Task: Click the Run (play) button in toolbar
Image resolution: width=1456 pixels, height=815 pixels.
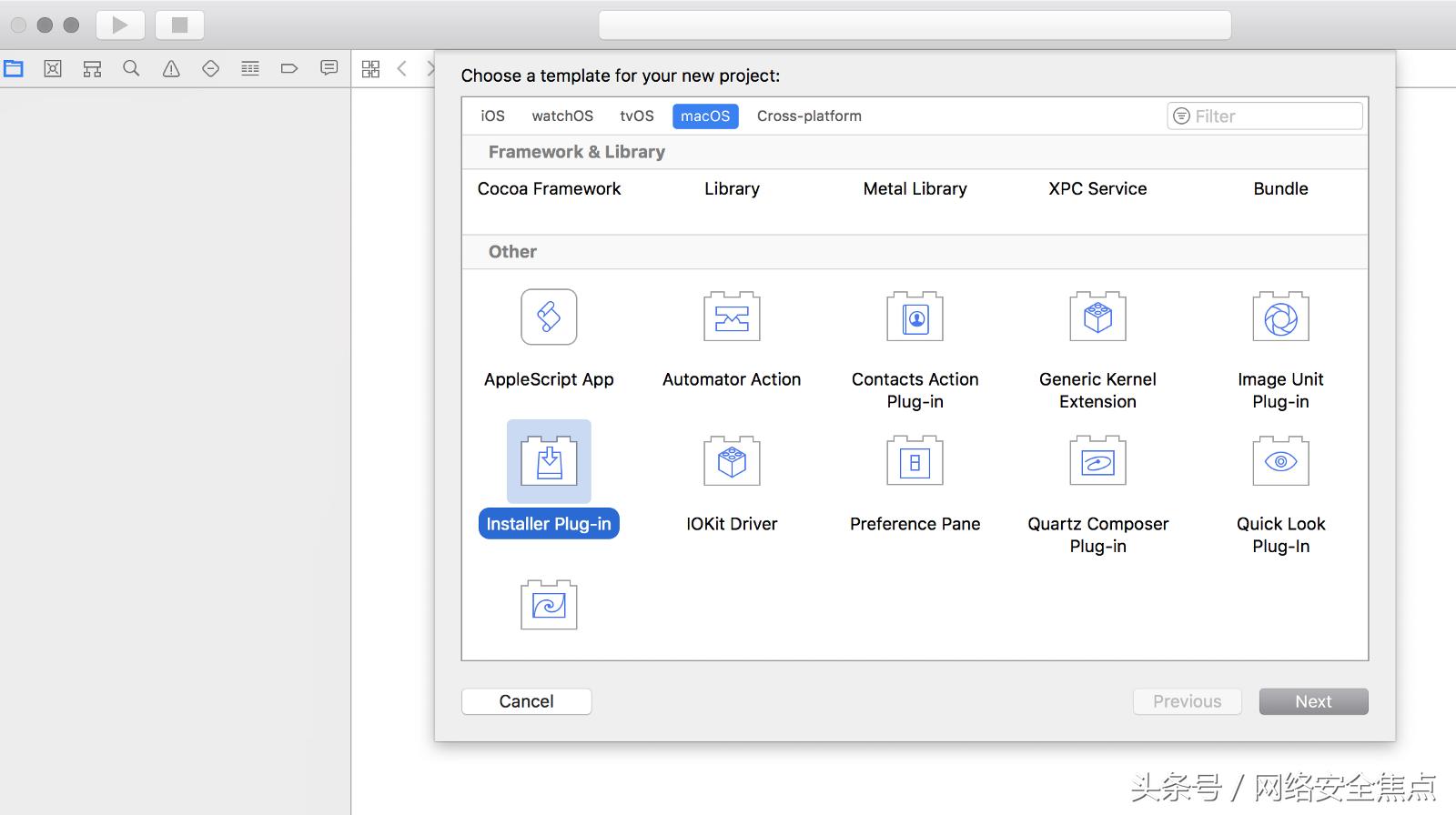Action: click(120, 25)
